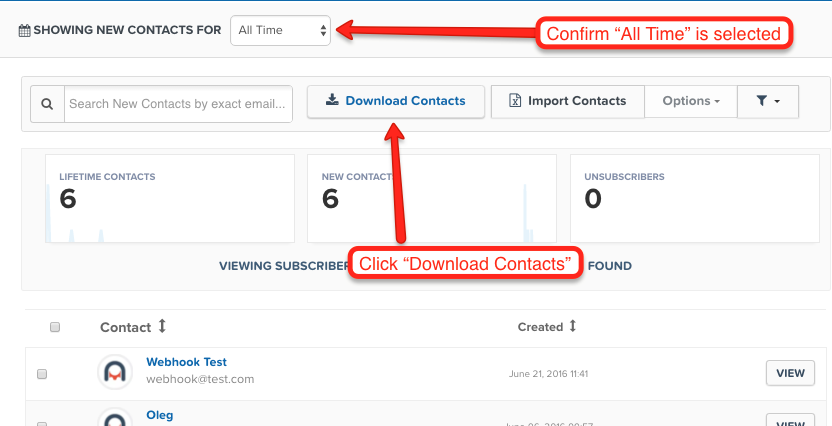Click the Webhook Test contact avatar

click(x=115, y=372)
